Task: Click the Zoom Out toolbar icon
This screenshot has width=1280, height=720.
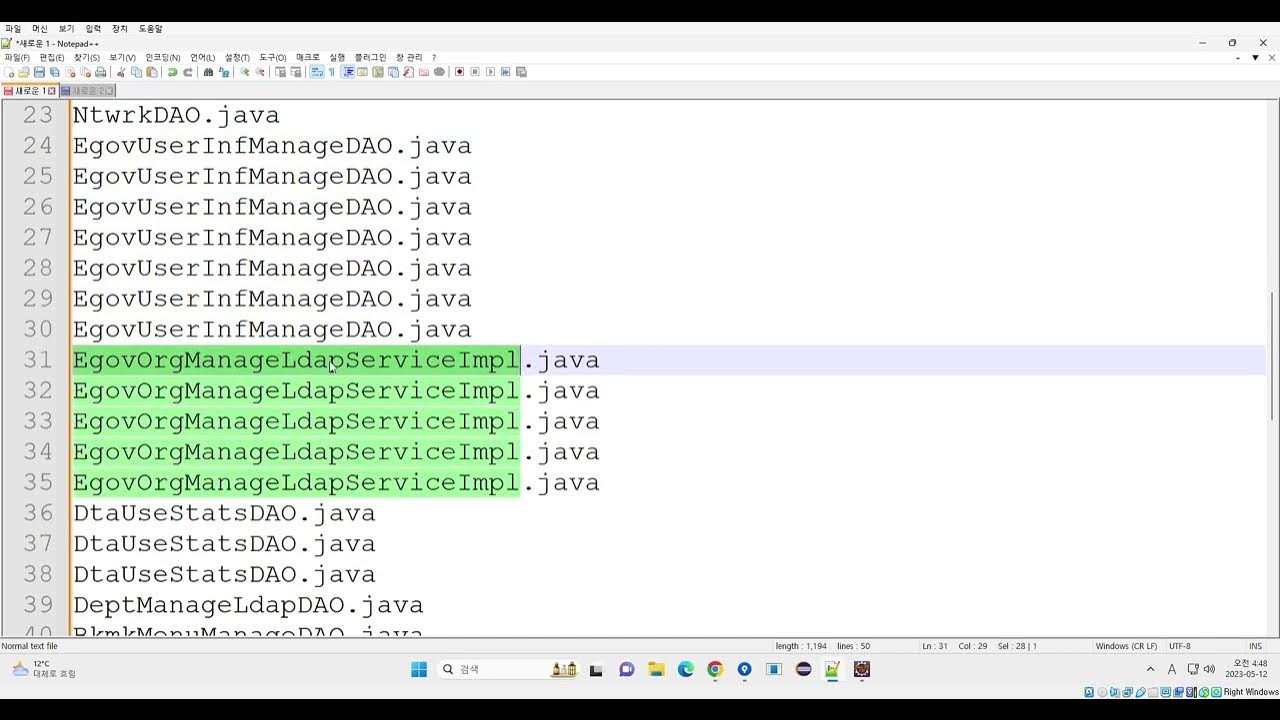Action: [x=260, y=72]
